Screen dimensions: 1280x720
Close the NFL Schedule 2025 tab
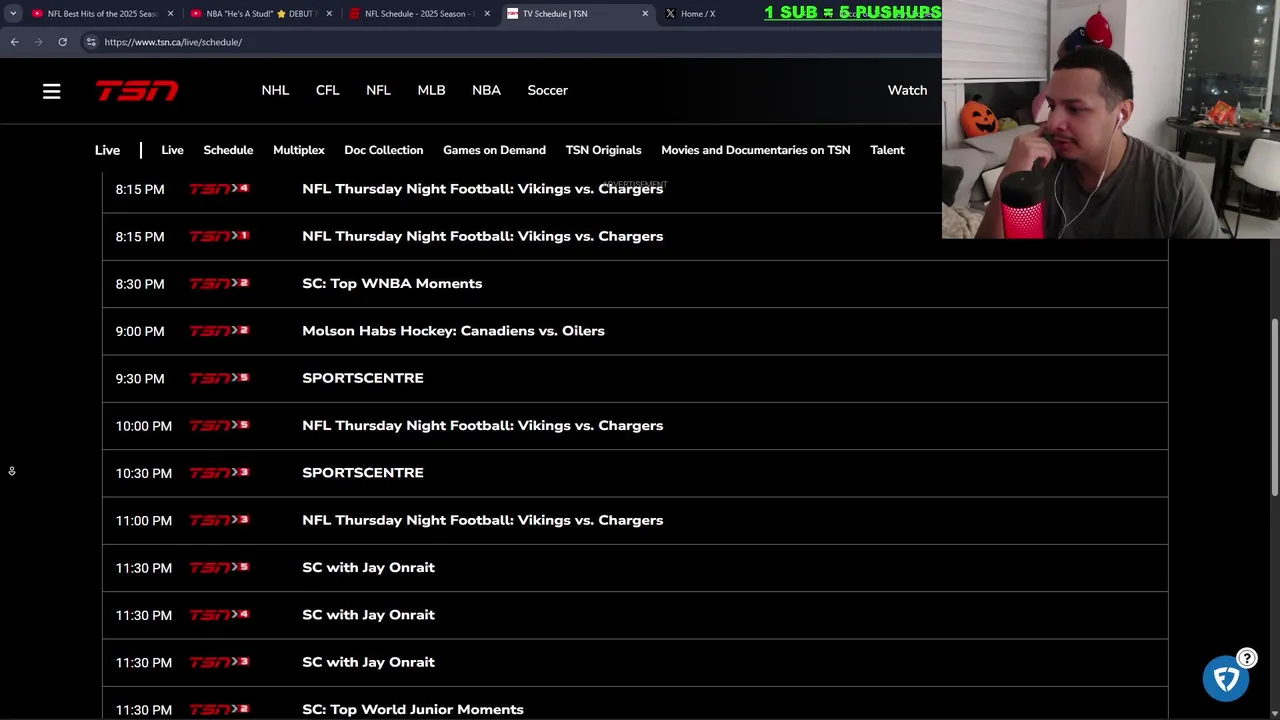click(487, 14)
